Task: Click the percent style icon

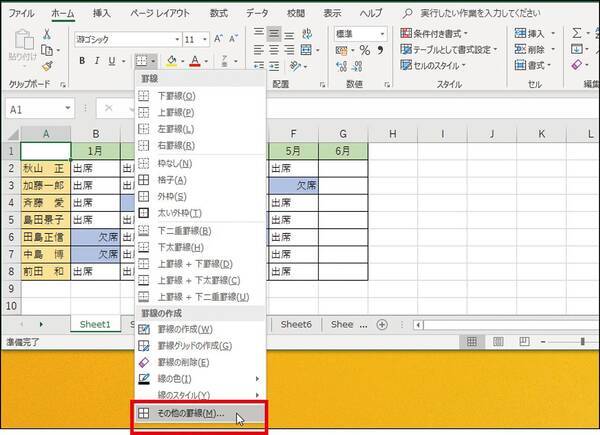Action: (365, 51)
